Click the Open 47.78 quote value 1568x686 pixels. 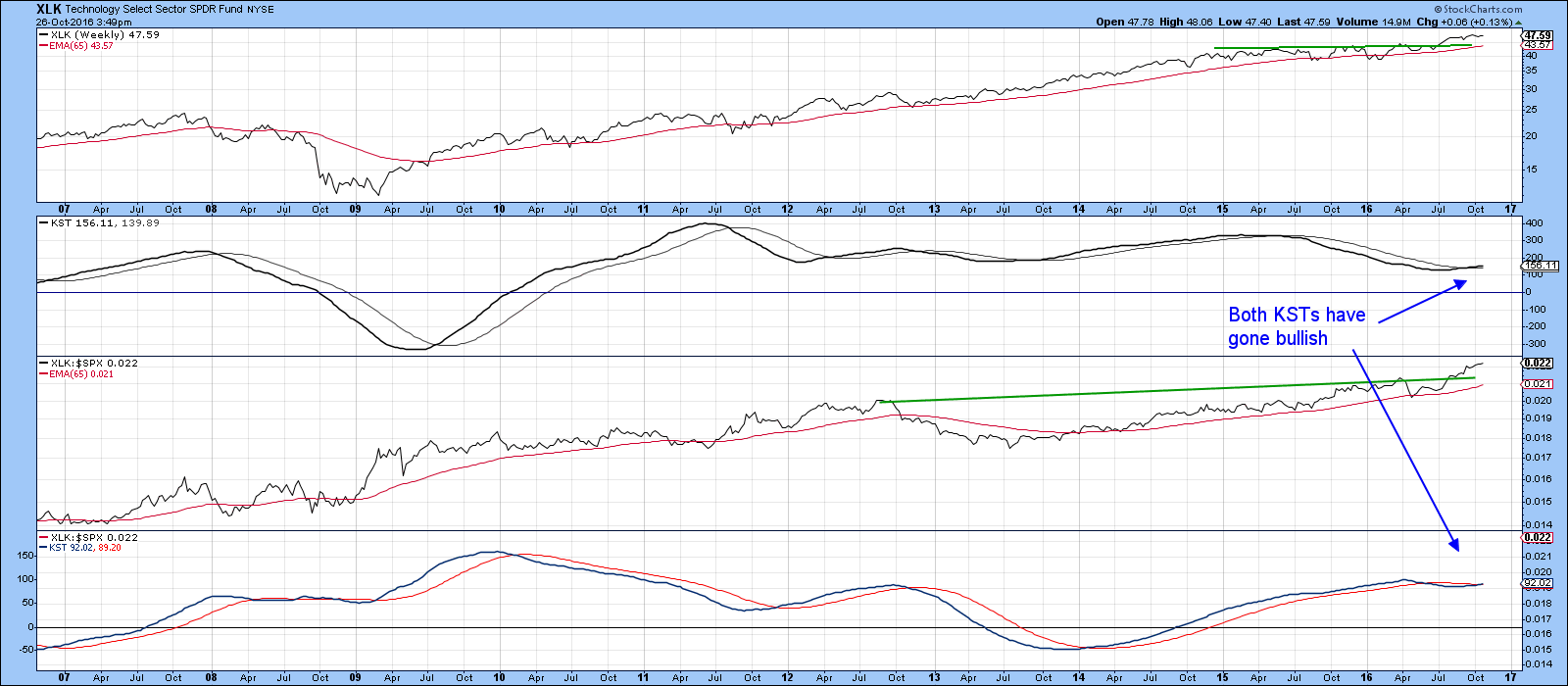[x=1125, y=22]
